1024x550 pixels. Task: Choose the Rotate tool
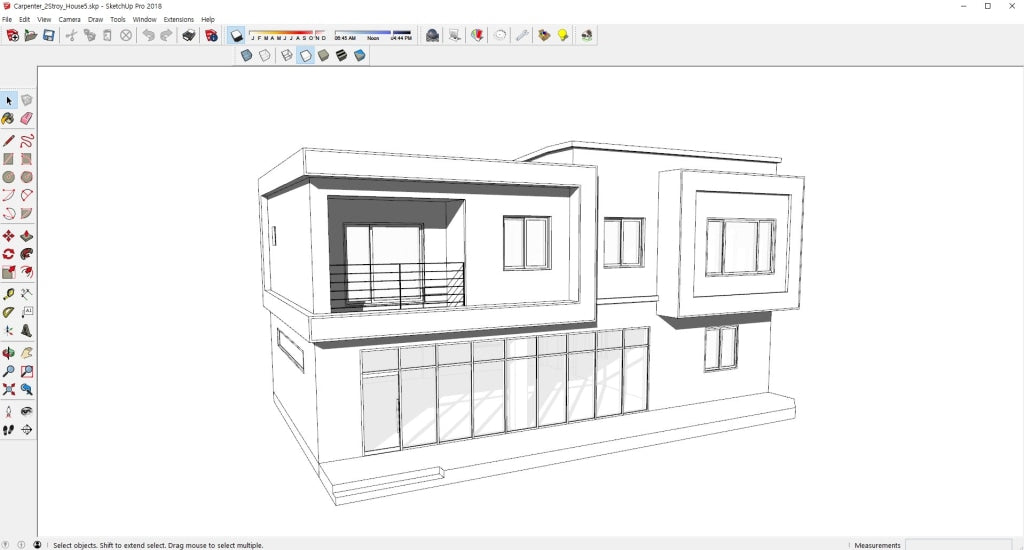pyautogui.click(x=8, y=254)
